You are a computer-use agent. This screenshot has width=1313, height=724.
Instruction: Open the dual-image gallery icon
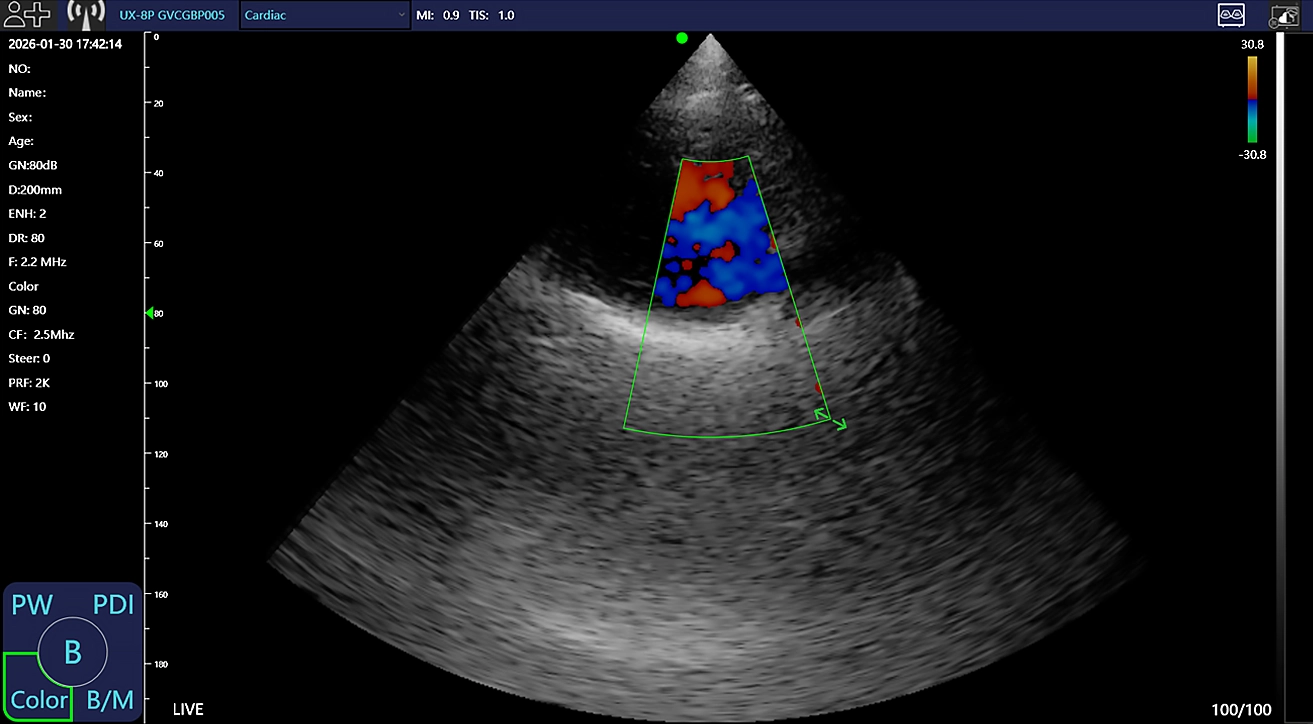tap(1230, 15)
